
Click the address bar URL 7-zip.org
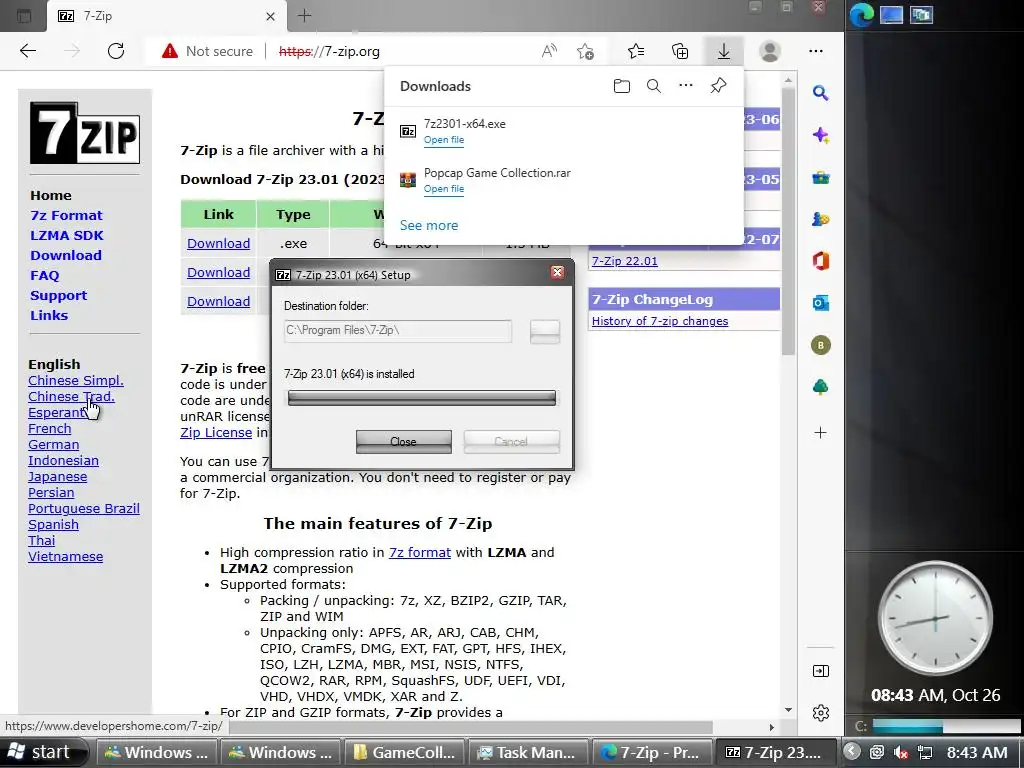(x=329, y=51)
